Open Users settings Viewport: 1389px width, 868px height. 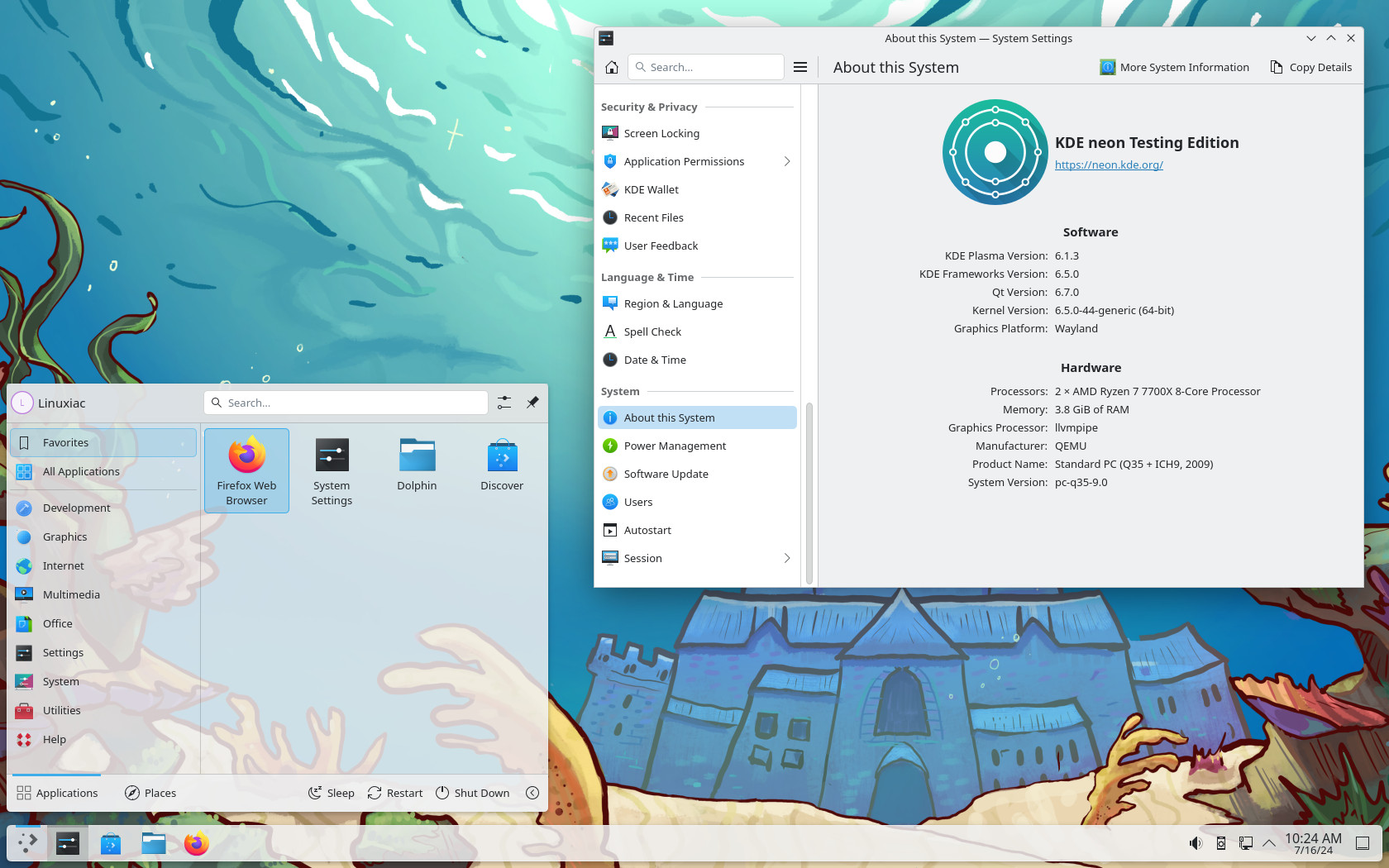(697, 502)
